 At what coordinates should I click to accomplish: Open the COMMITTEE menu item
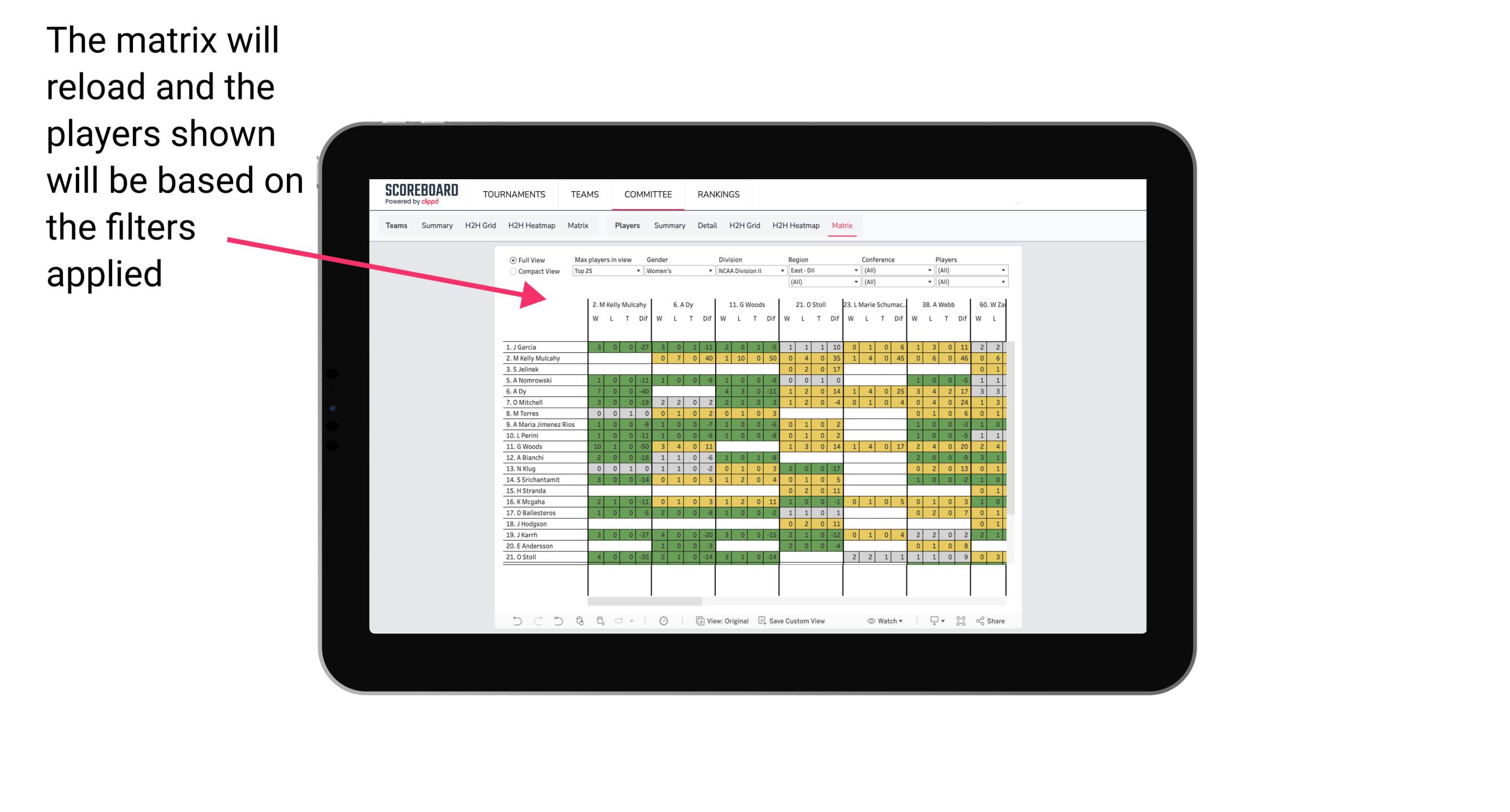coord(649,193)
